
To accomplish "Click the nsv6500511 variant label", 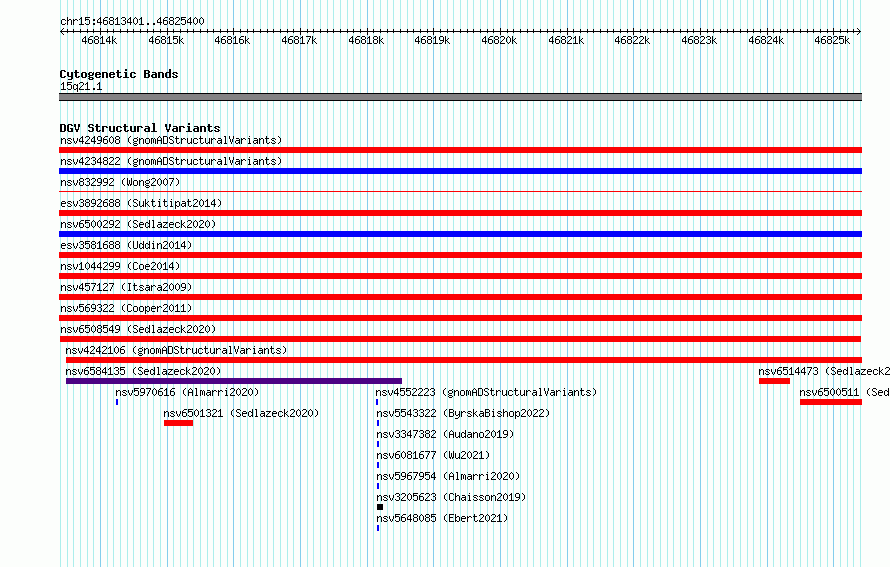I will tap(845, 392).
